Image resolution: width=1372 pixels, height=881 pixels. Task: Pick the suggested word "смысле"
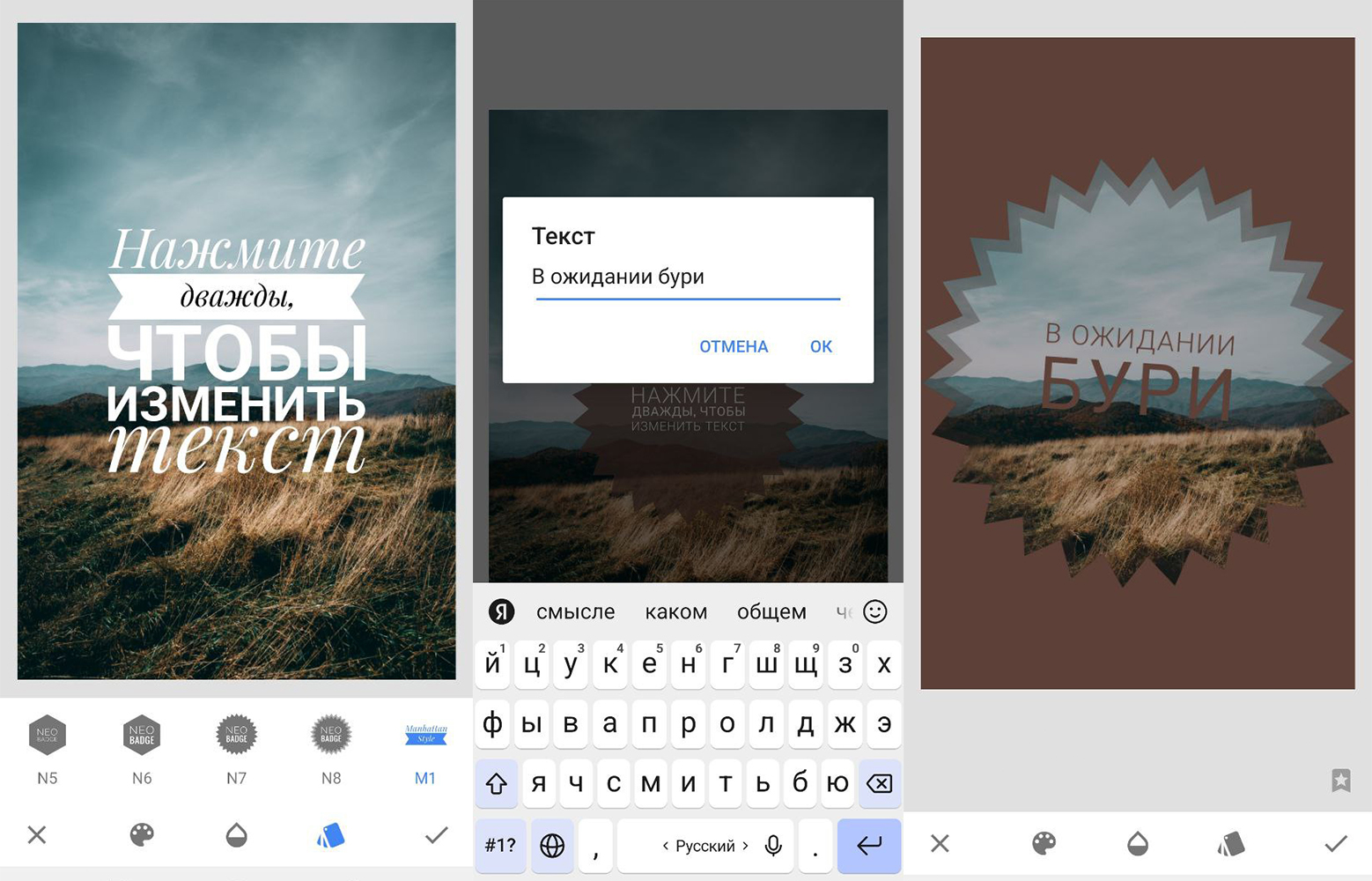coord(575,611)
